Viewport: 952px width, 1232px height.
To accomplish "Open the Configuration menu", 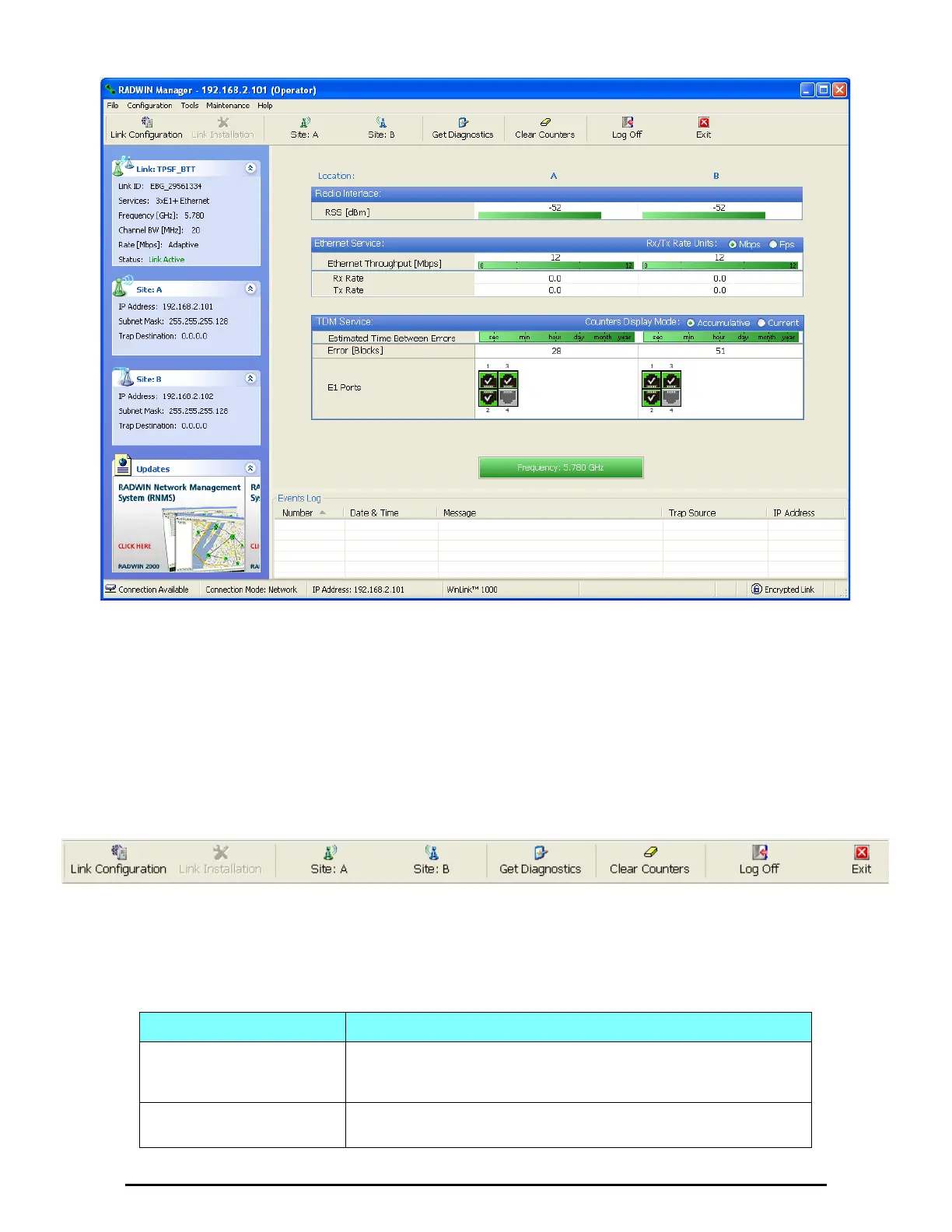I will [x=149, y=106].
